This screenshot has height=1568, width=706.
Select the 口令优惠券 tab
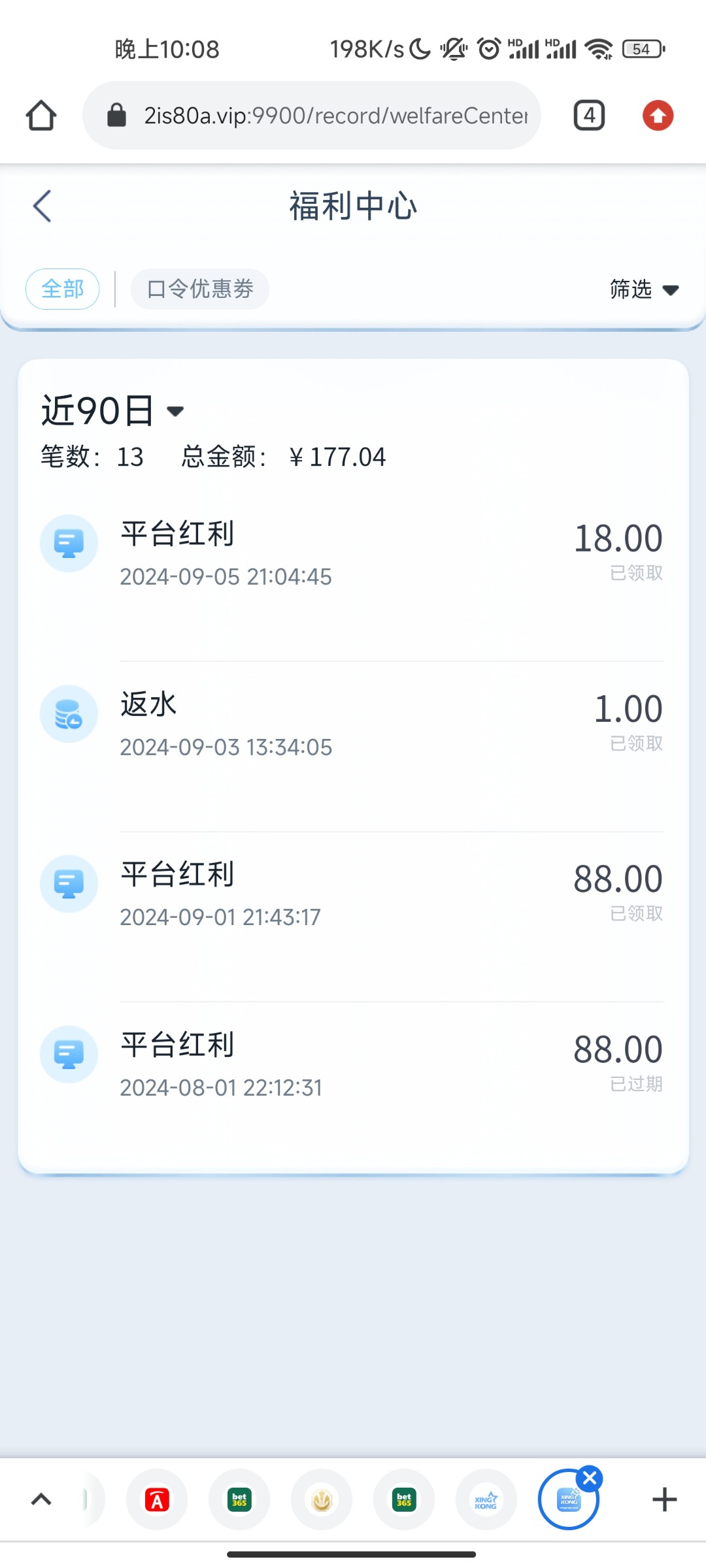click(200, 289)
